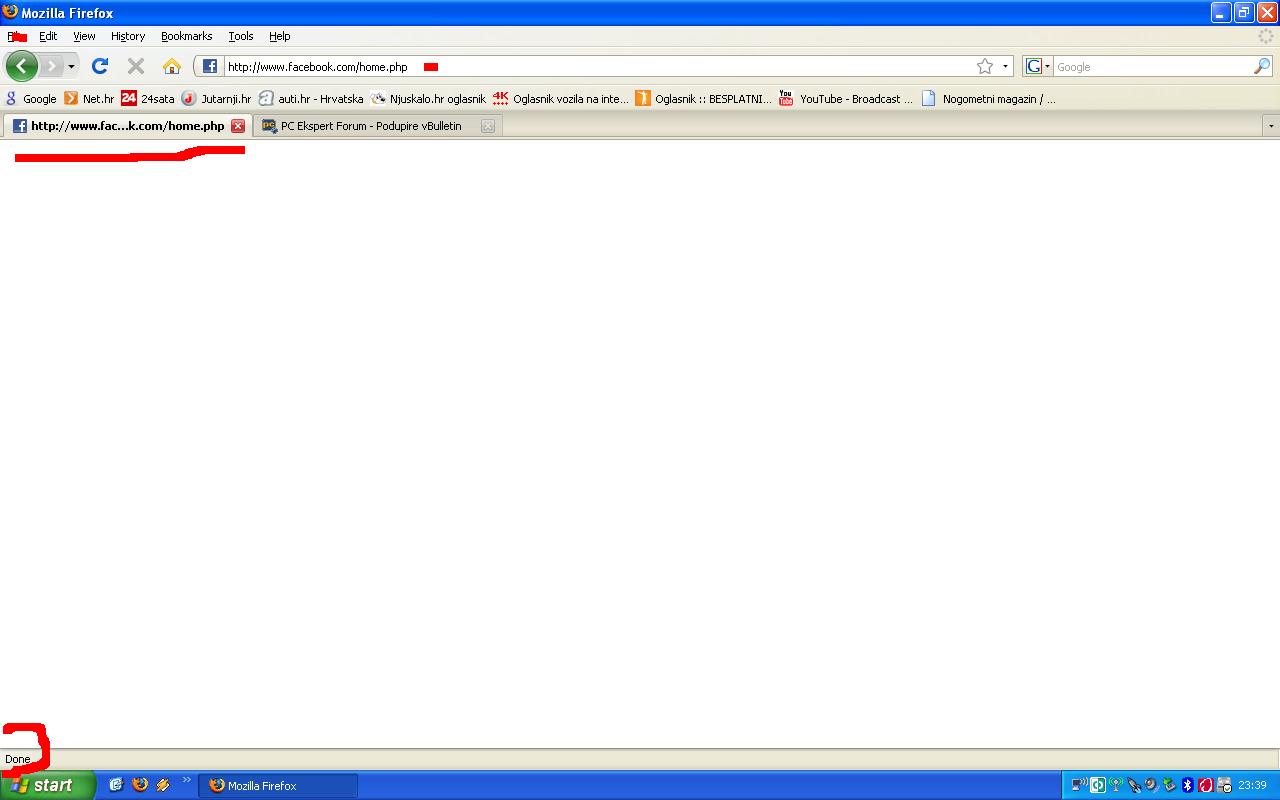Expand hidden Quick Launch items chevron

click(x=186, y=782)
